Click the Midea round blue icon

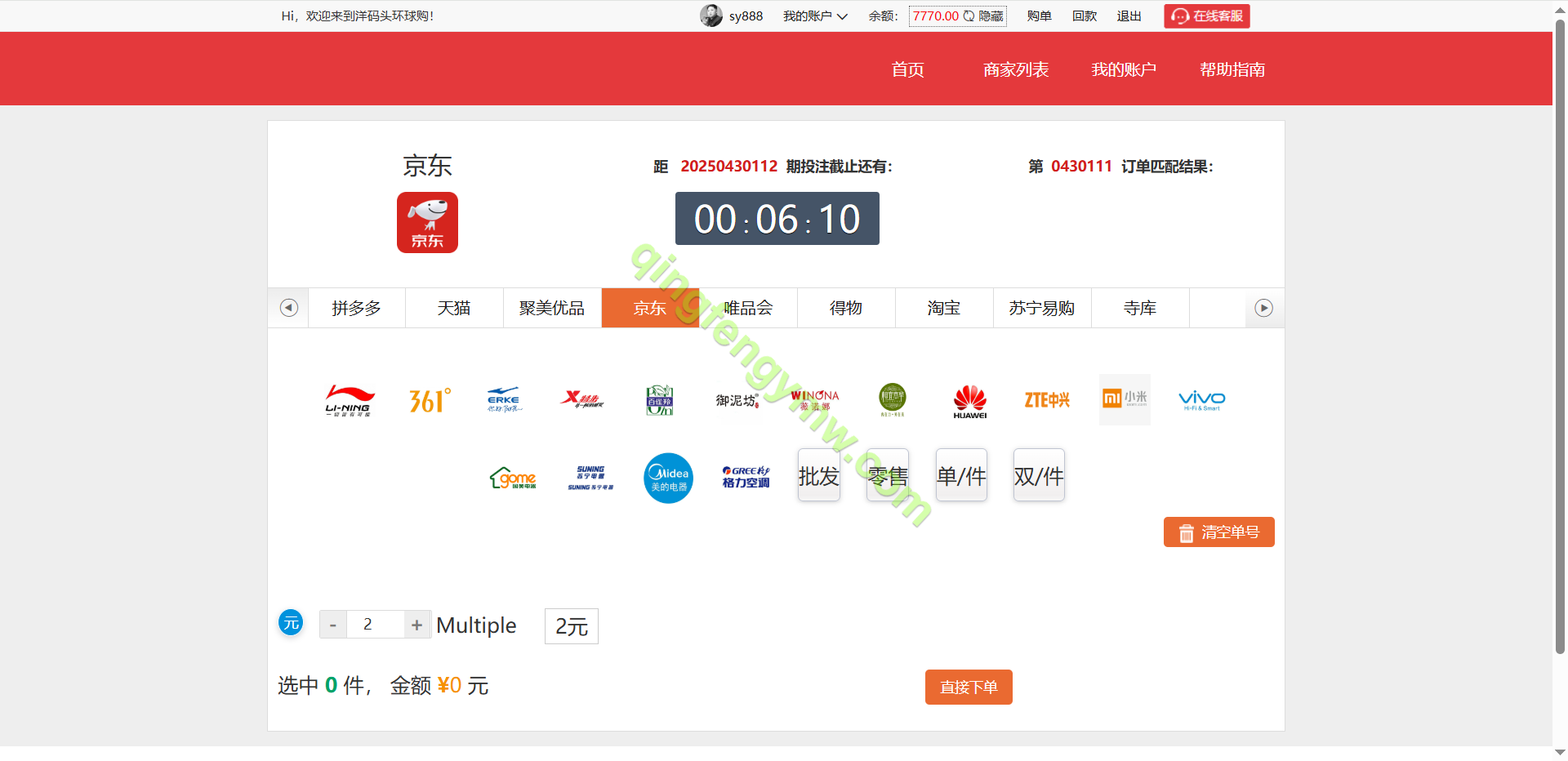pos(668,478)
